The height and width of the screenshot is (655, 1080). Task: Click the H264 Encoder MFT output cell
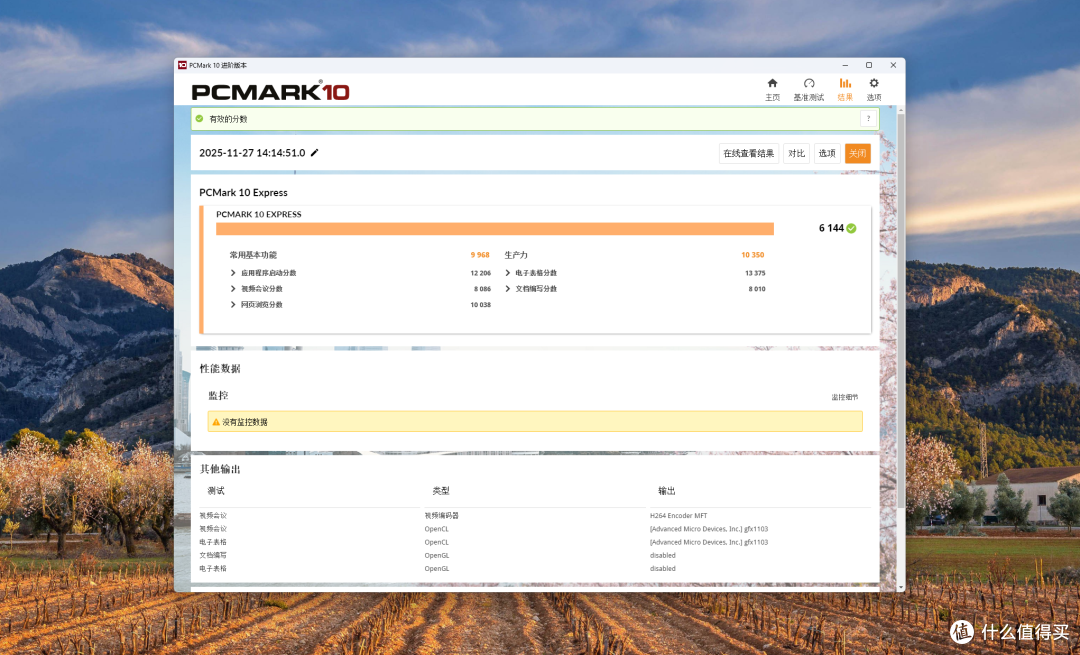point(678,515)
